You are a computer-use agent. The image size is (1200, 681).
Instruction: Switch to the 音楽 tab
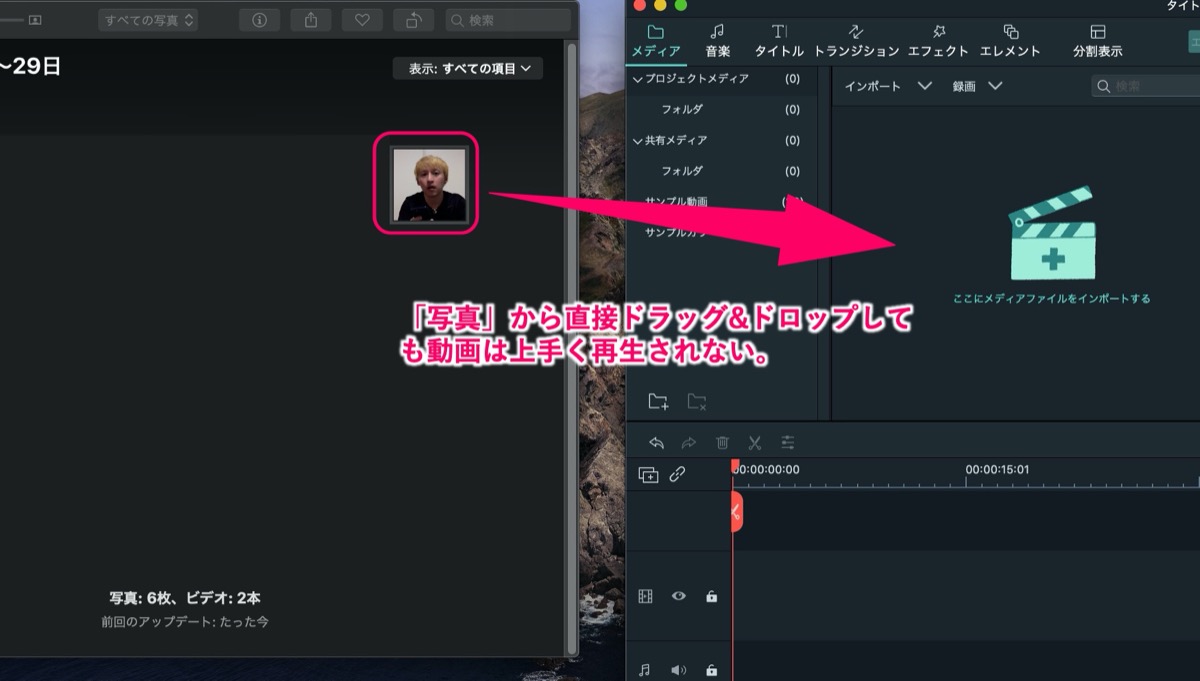[x=717, y=41]
